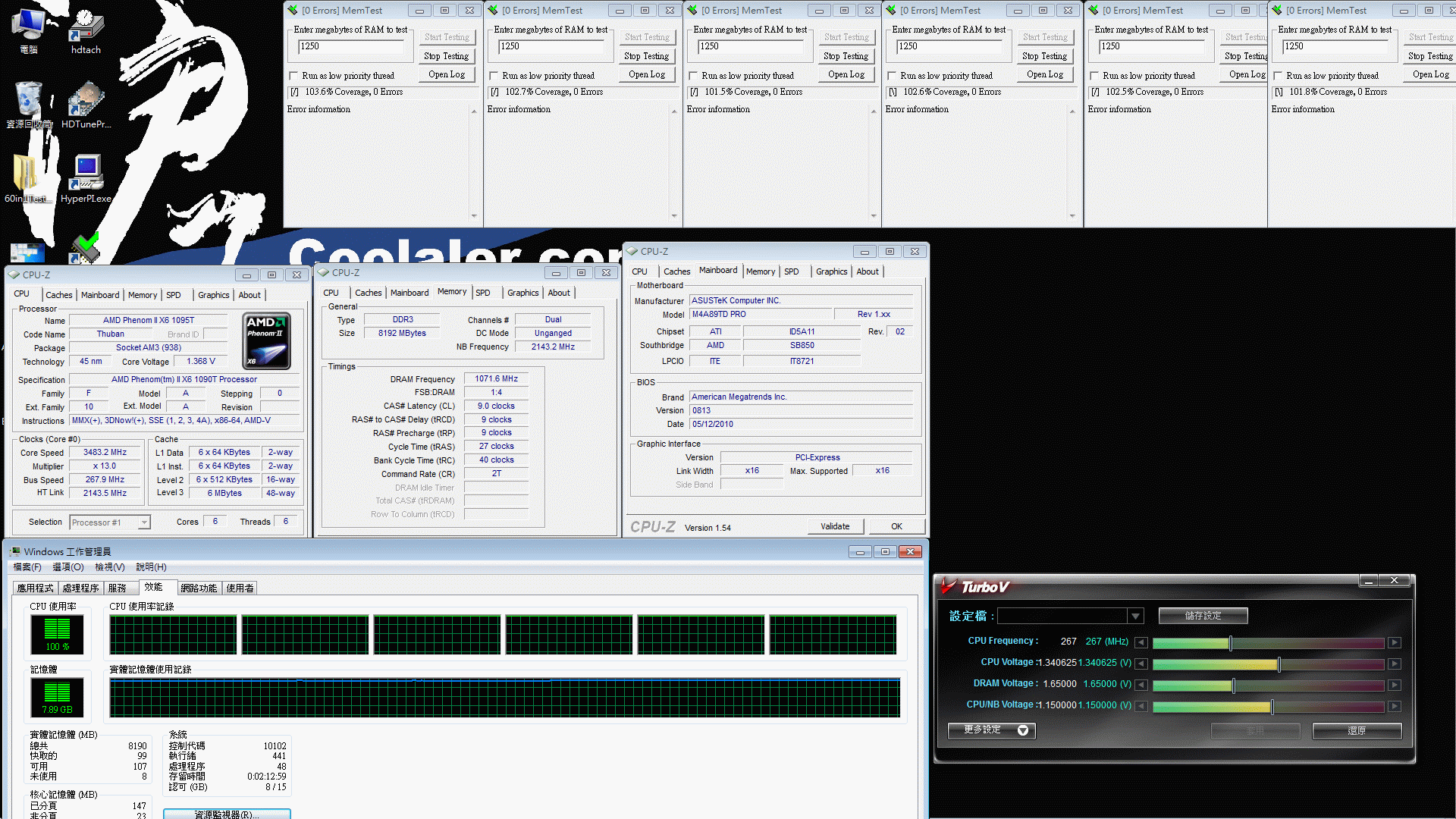Select the Recycle Bin 資源回收筒 icon

pos(29,105)
